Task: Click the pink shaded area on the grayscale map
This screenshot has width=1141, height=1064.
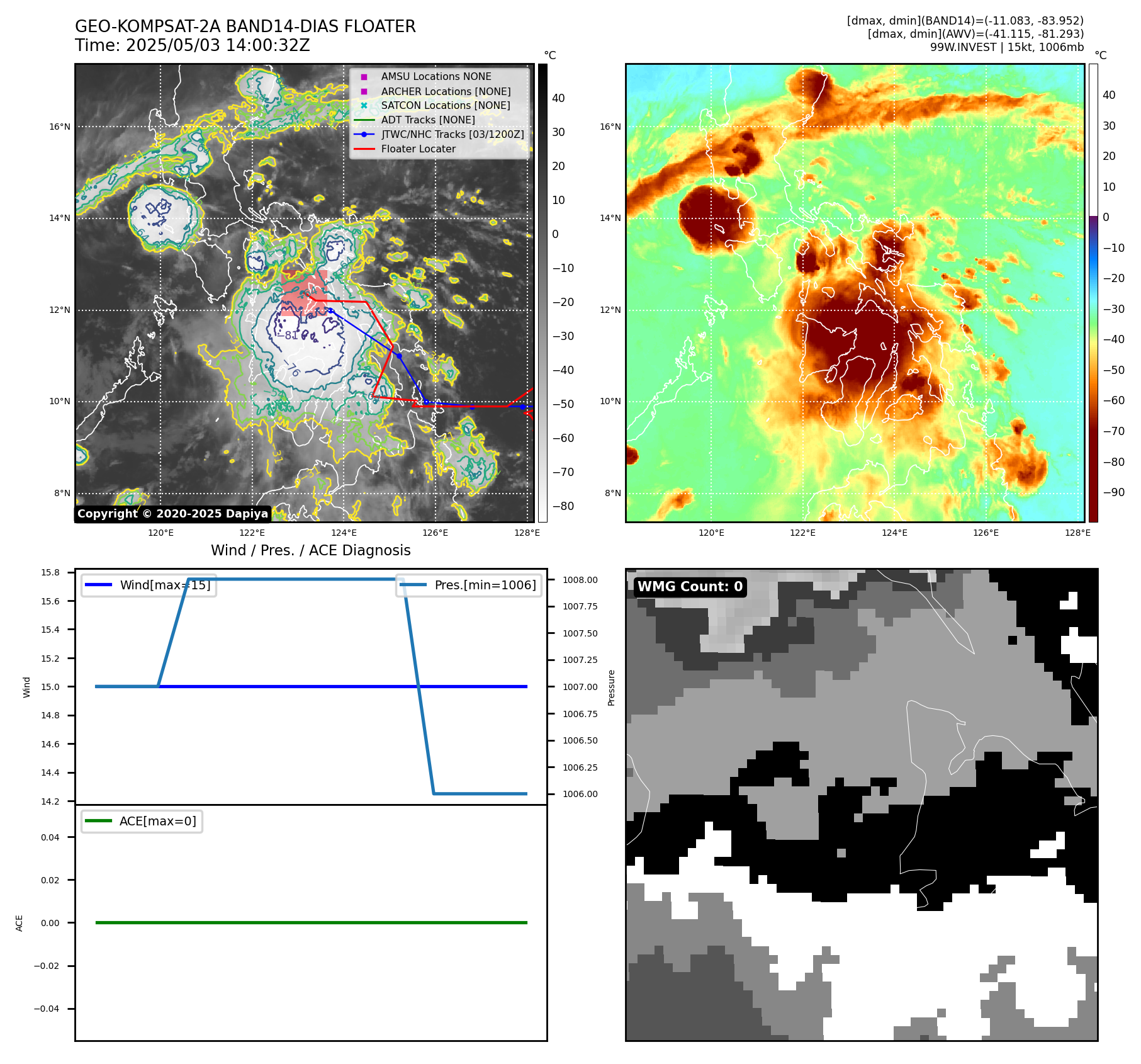Action: (x=303, y=292)
